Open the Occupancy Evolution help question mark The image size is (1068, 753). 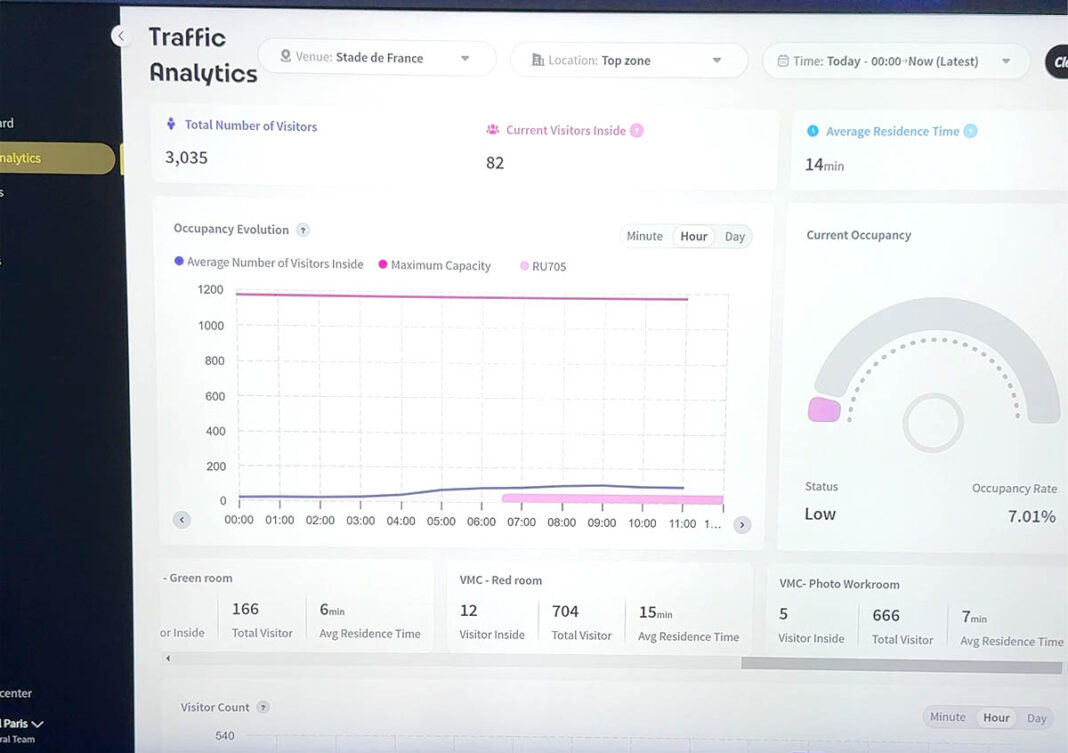[x=304, y=229]
